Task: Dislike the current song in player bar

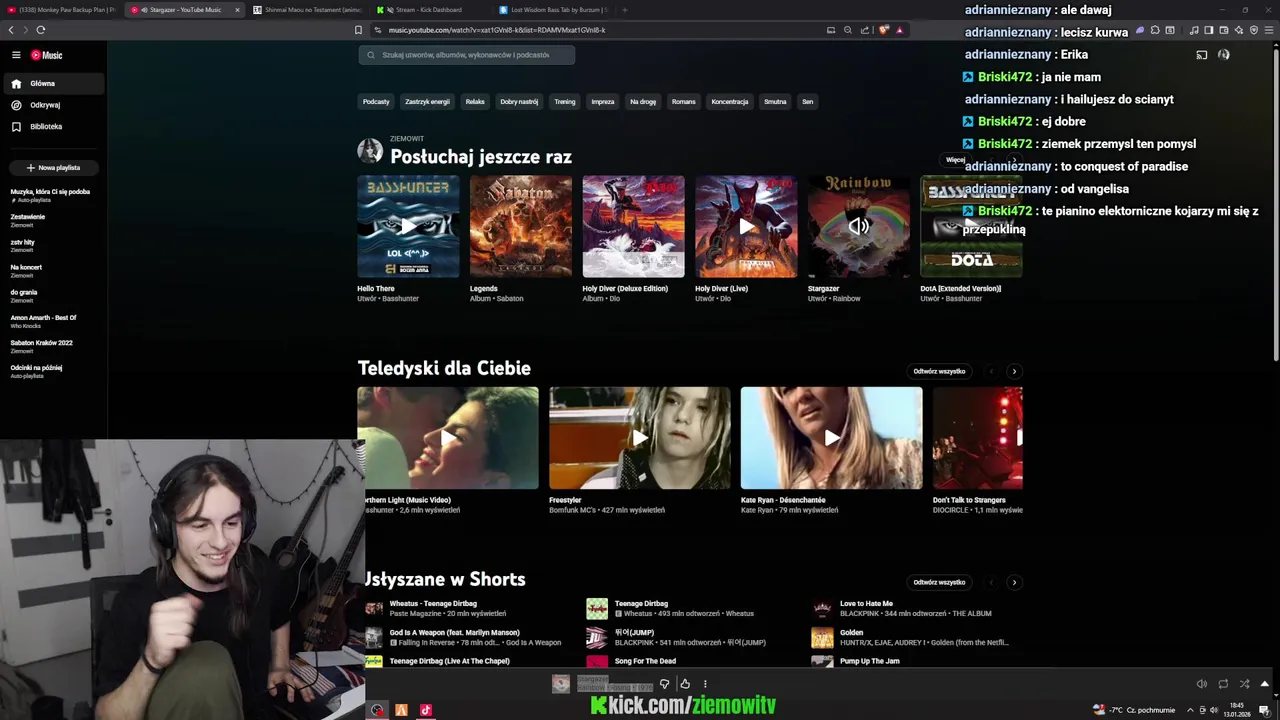Action: point(664,684)
